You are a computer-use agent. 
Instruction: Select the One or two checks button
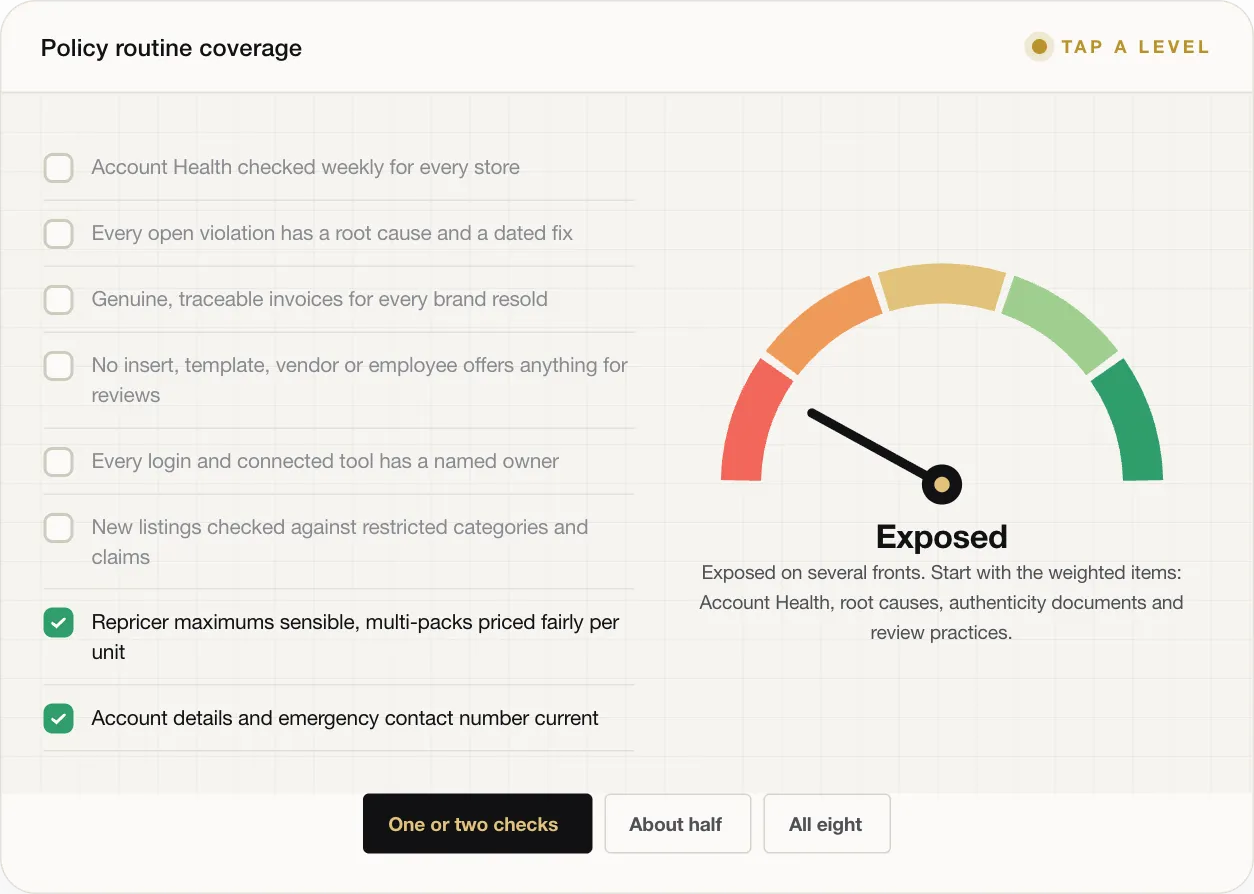[x=477, y=824]
